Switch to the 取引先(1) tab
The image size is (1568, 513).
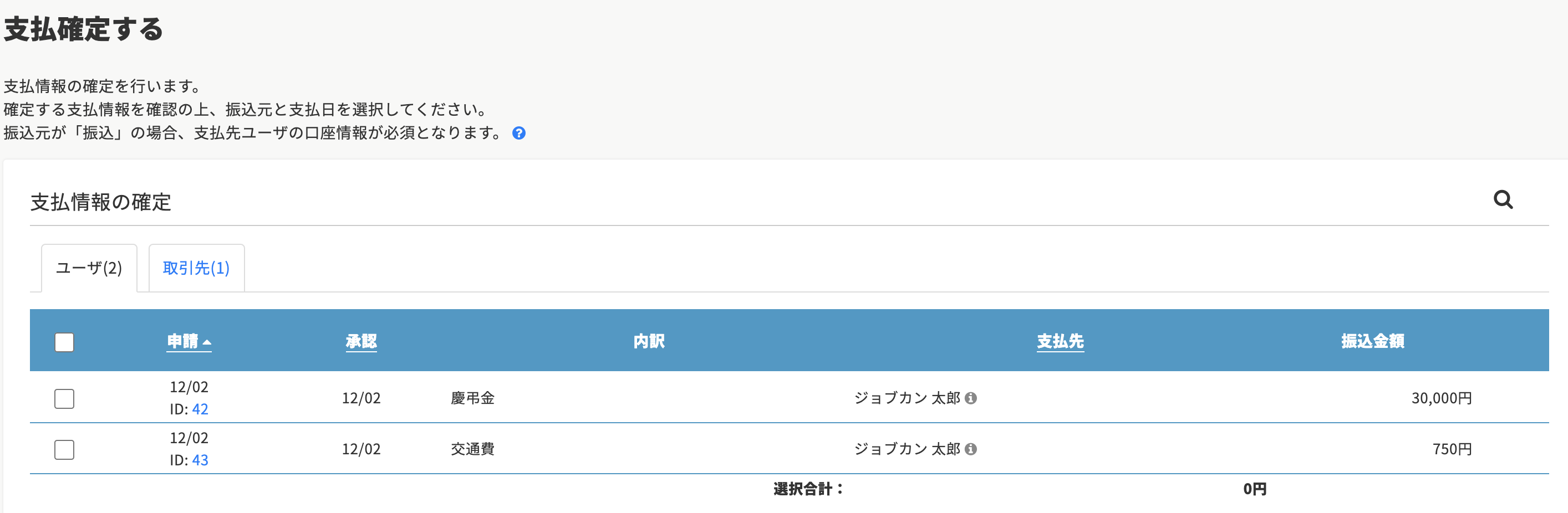click(x=196, y=268)
